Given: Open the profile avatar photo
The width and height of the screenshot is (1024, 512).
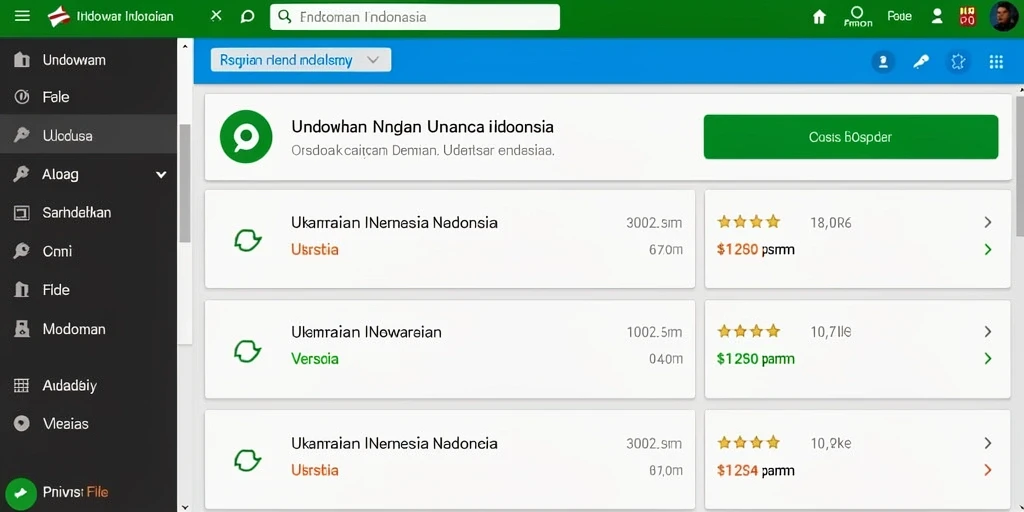Looking at the screenshot, I should pyautogui.click(x=1003, y=16).
